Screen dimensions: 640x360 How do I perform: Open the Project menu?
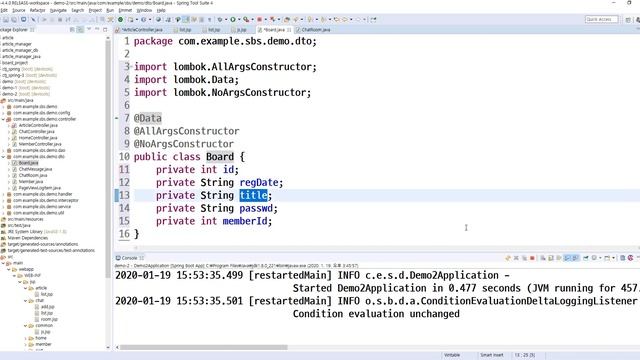95,10
